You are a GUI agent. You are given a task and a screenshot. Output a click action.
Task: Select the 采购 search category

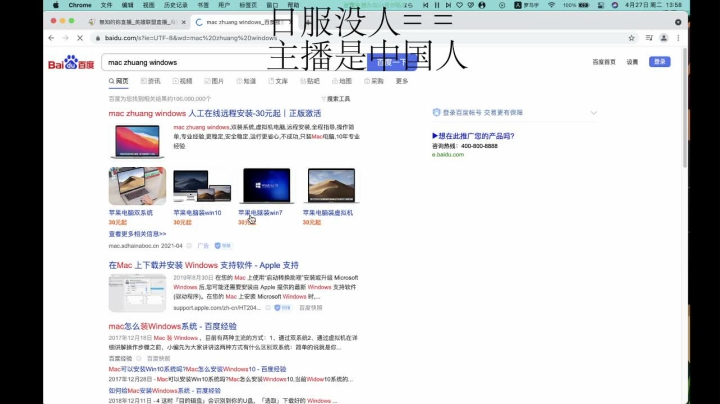374,81
